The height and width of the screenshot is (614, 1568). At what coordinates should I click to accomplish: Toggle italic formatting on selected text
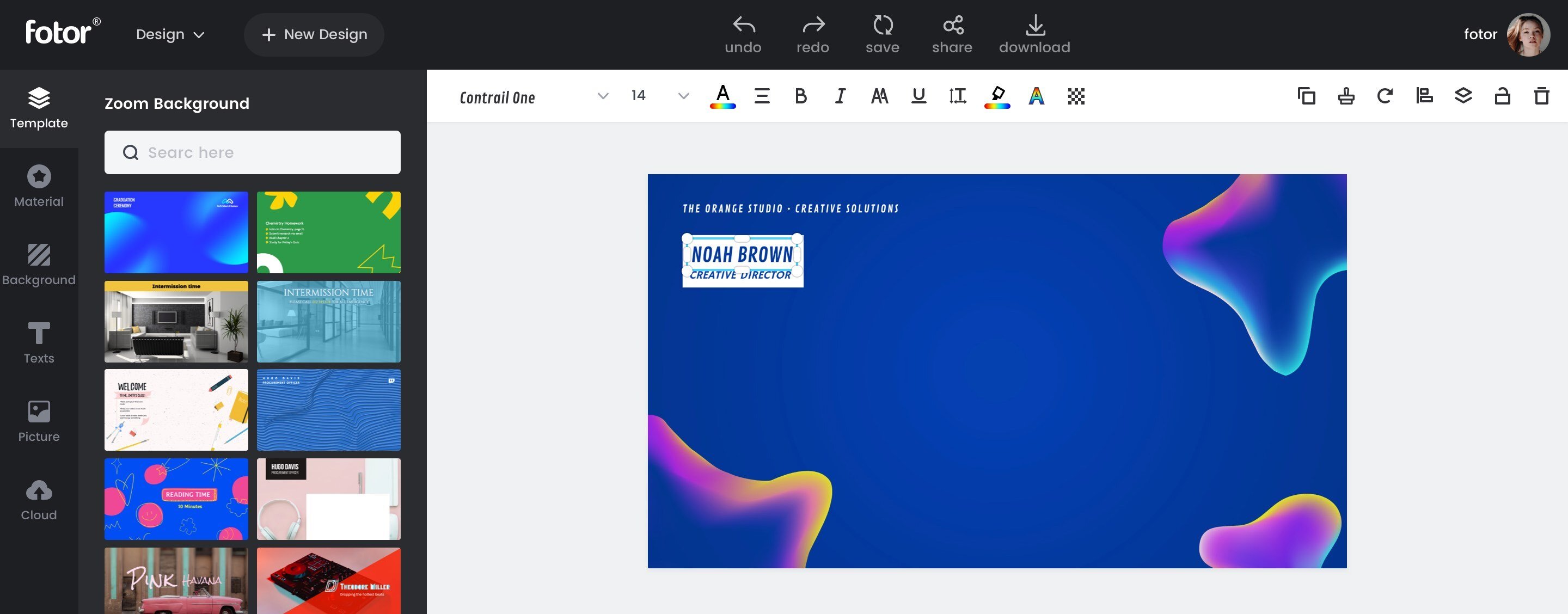tap(840, 95)
